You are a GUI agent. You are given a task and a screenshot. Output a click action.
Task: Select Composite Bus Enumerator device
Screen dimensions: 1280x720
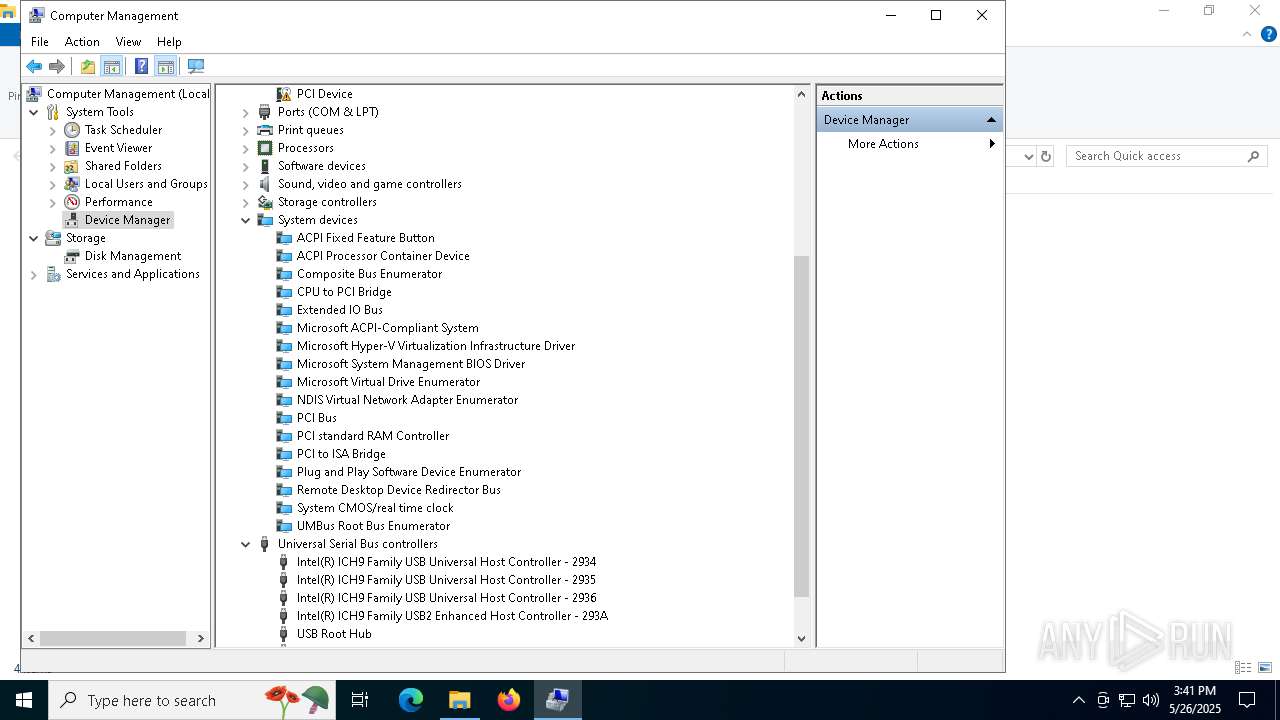(x=369, y=274)
